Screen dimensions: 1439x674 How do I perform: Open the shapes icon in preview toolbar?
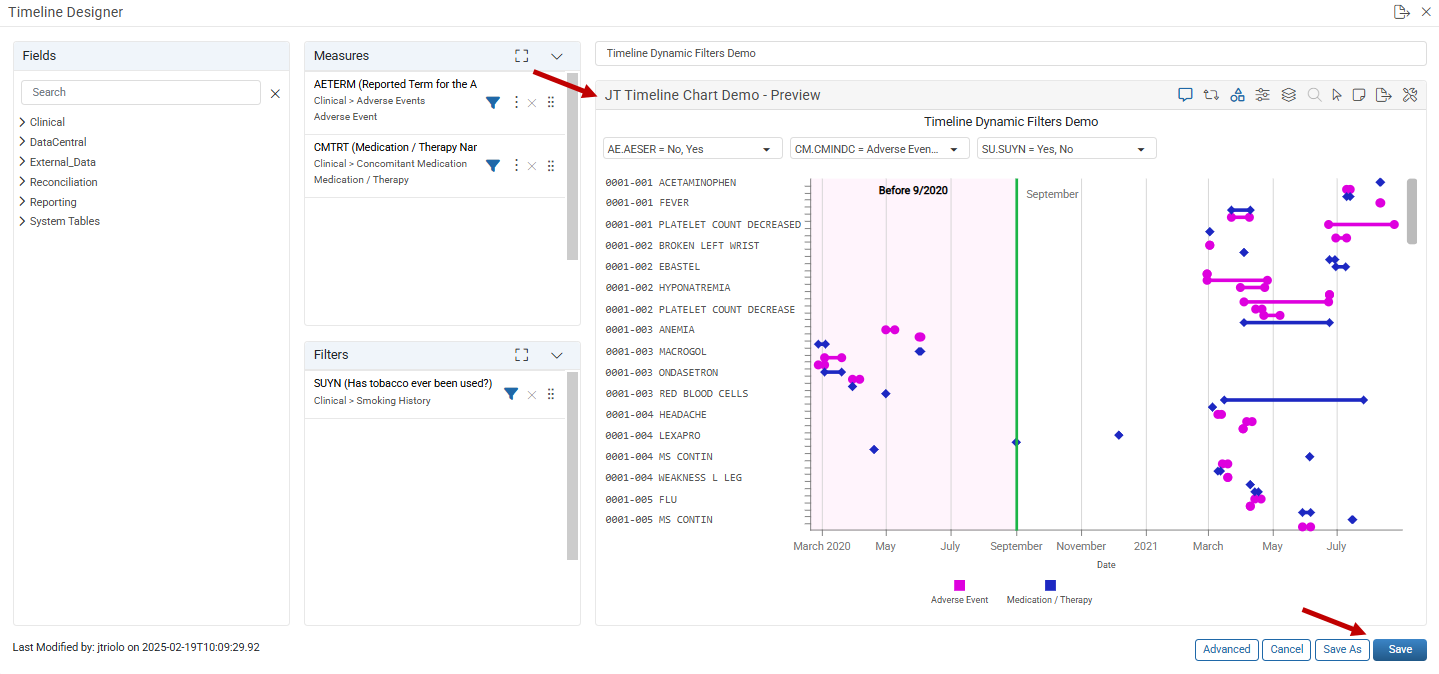[x=1237, y=95]
